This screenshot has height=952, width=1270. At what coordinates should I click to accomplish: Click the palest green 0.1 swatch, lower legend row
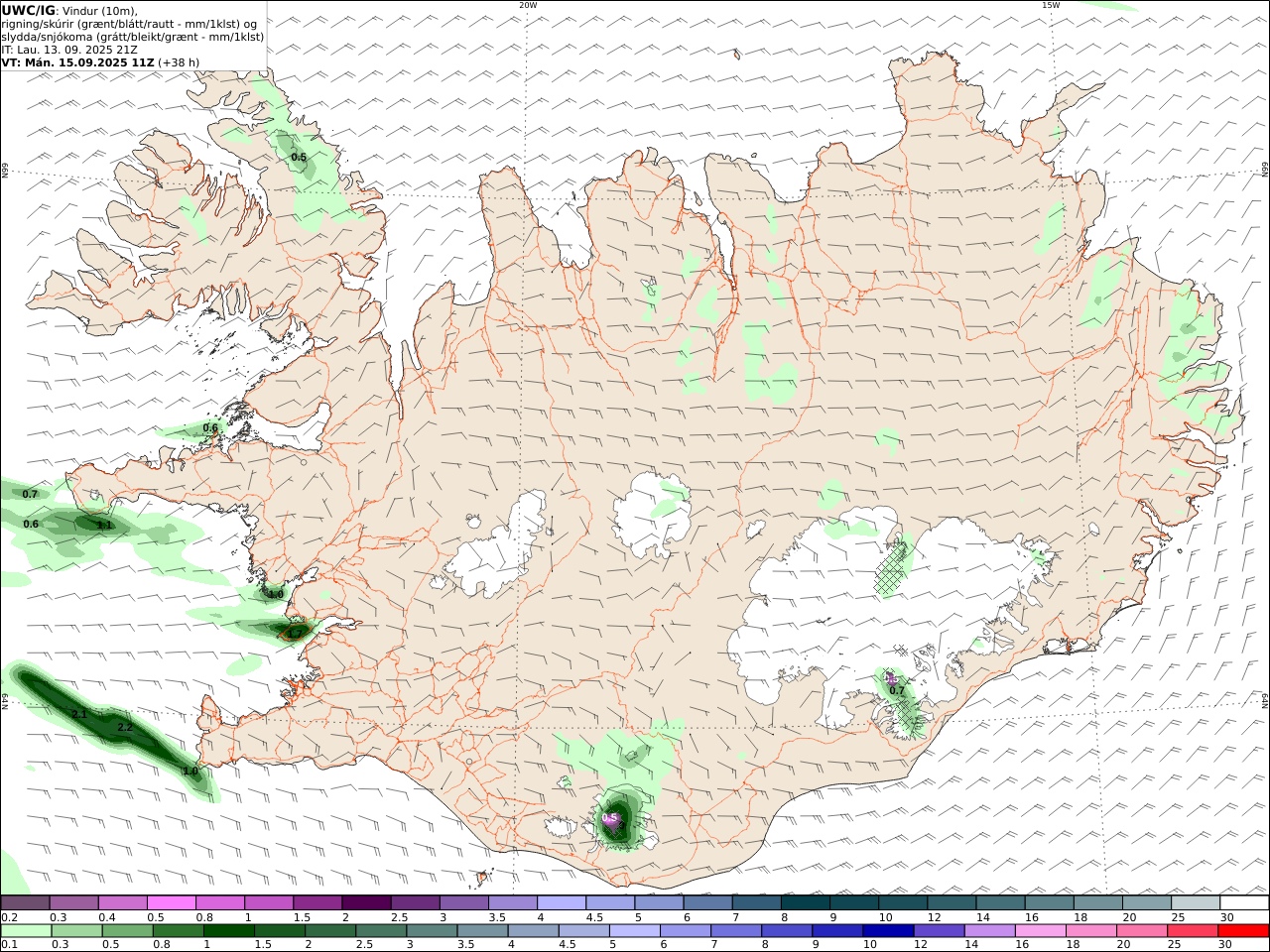tap(26, 930)
